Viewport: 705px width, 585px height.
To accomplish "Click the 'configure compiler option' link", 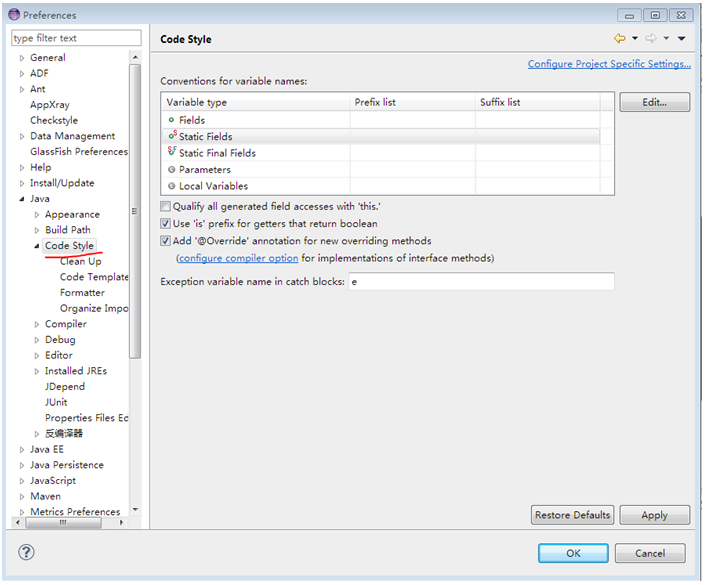I will (x=238, y=258).
